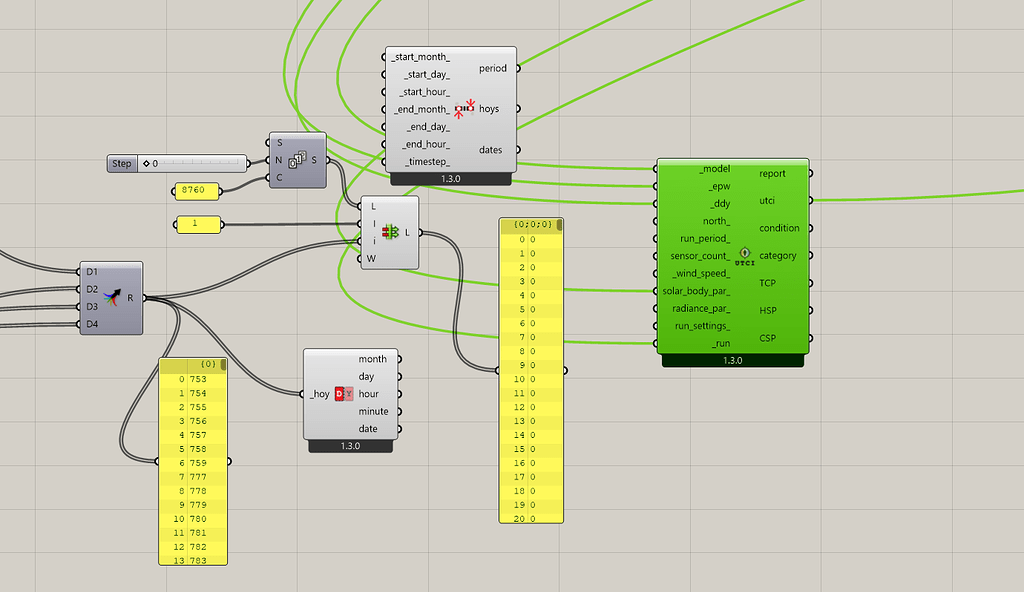This screenshot has height=592, width=1024.
Task: Click the period output
Action: tap(492, 68)
